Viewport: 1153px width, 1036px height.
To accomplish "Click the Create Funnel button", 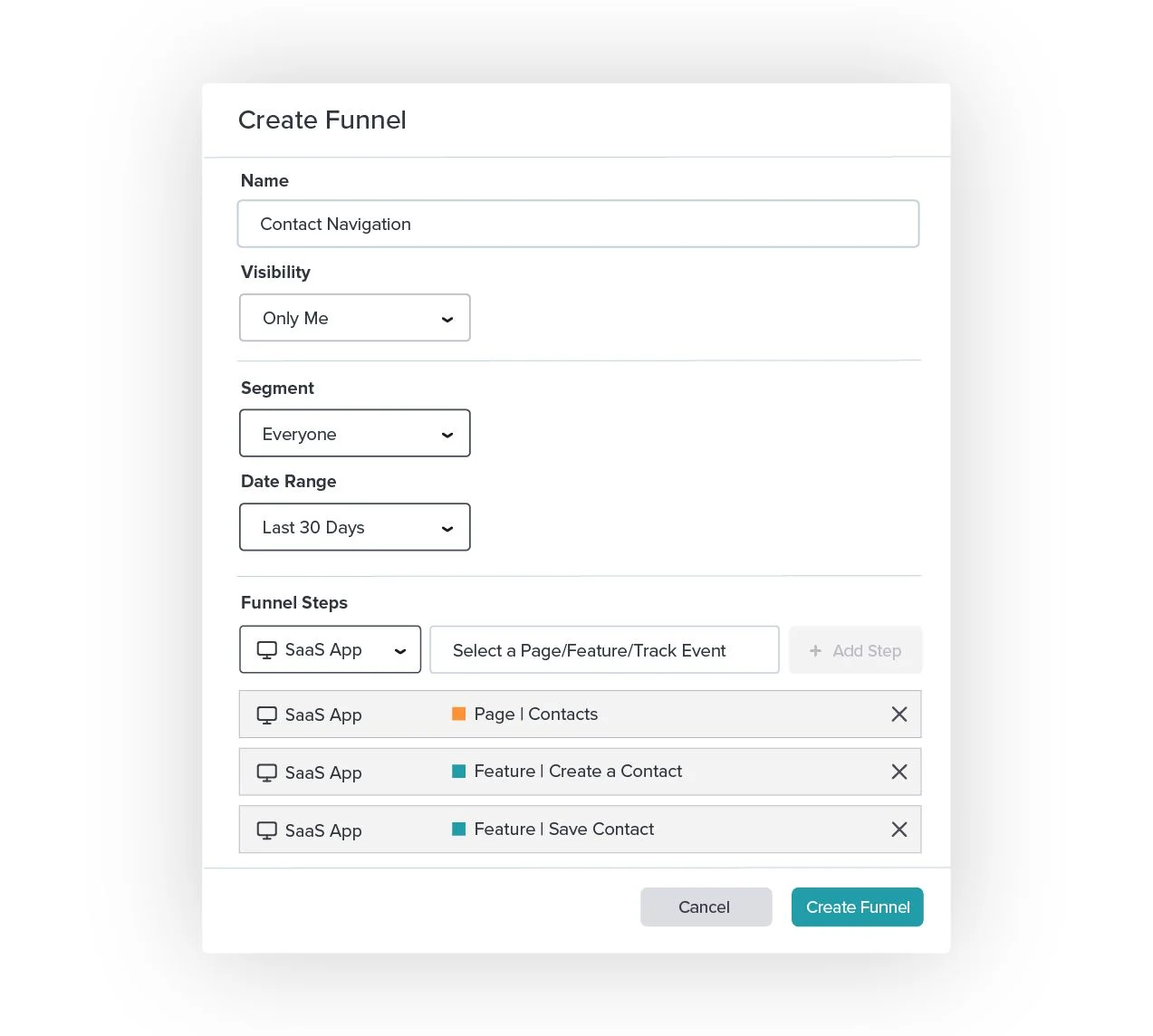I will [857, 907].
